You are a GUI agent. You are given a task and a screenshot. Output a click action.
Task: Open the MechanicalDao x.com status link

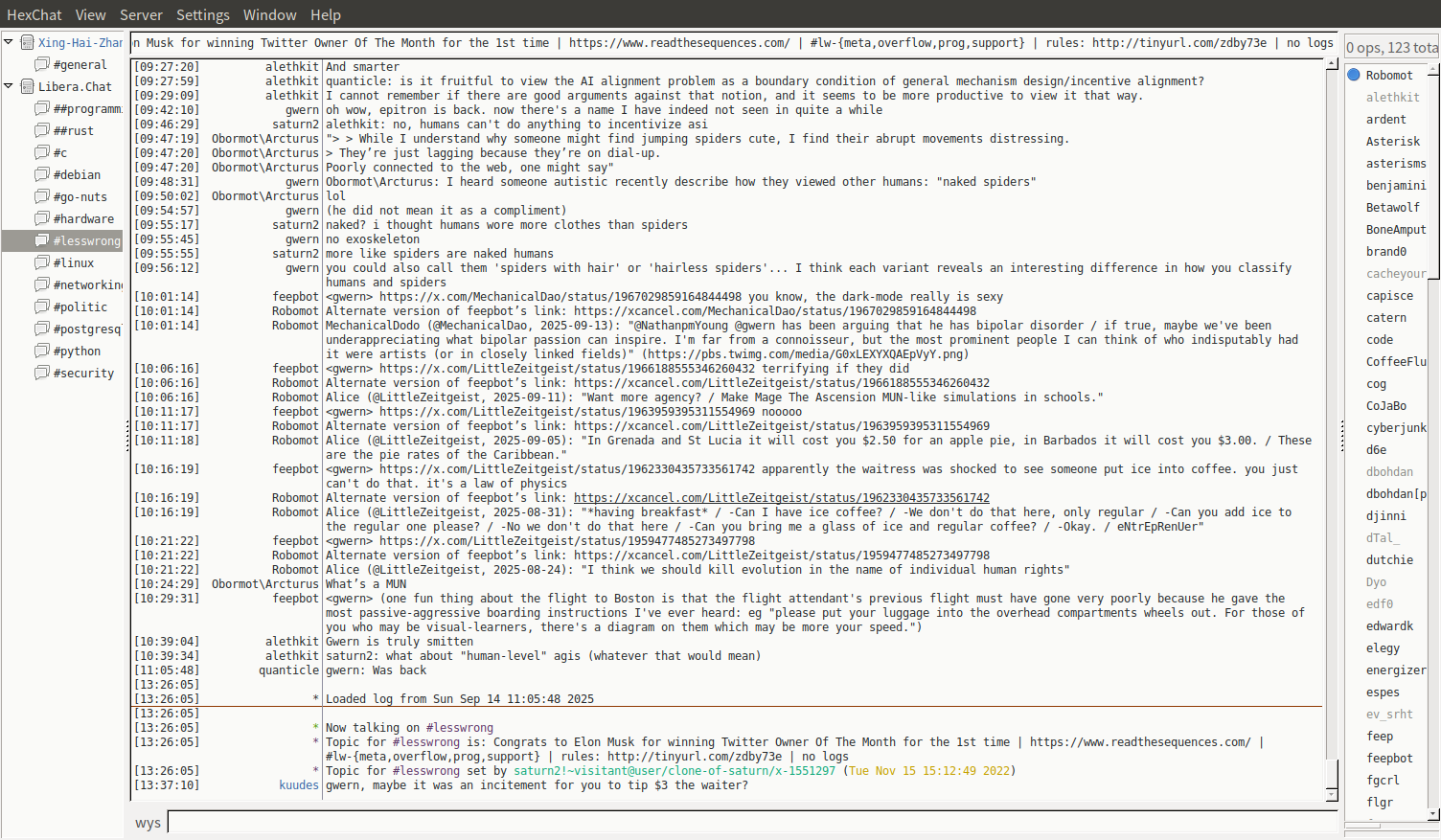click(x=560, y=297)
